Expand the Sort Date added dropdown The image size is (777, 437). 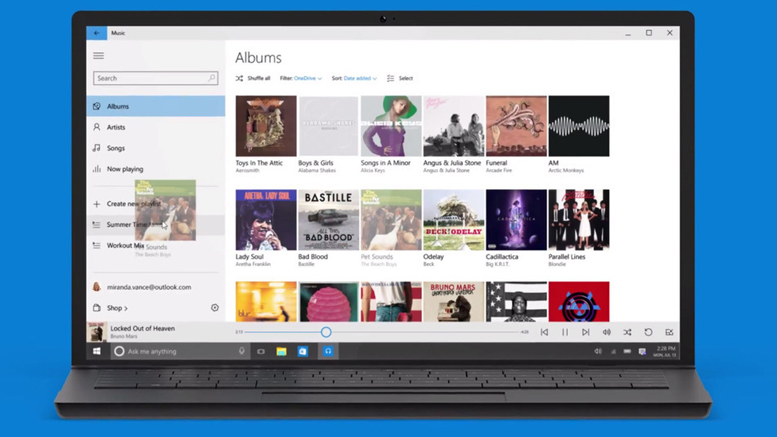click(x=354, y=78)
